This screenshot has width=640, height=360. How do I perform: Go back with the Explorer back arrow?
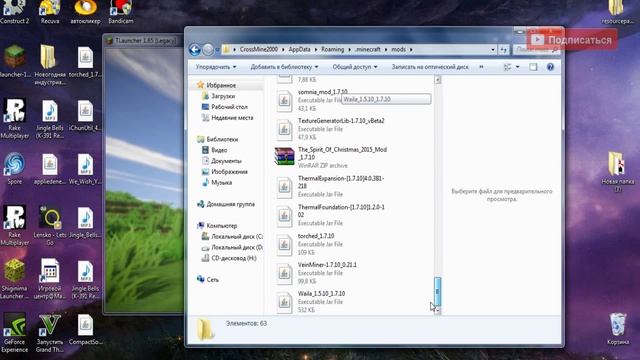[195, 49]
